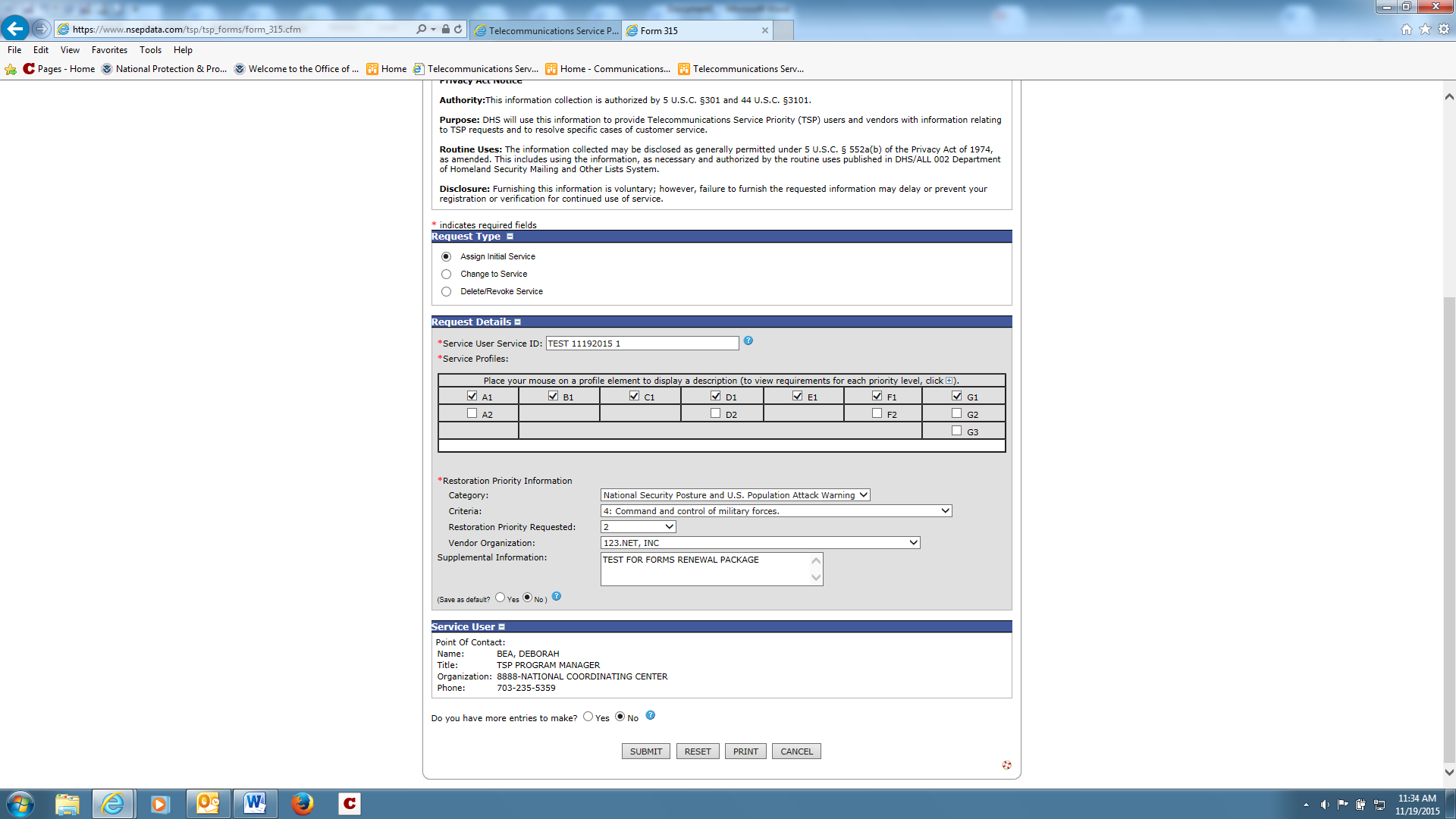Viewport: 1456px width, 819px height.
Task: Open the Category dropdown
Action: (735, 495)
